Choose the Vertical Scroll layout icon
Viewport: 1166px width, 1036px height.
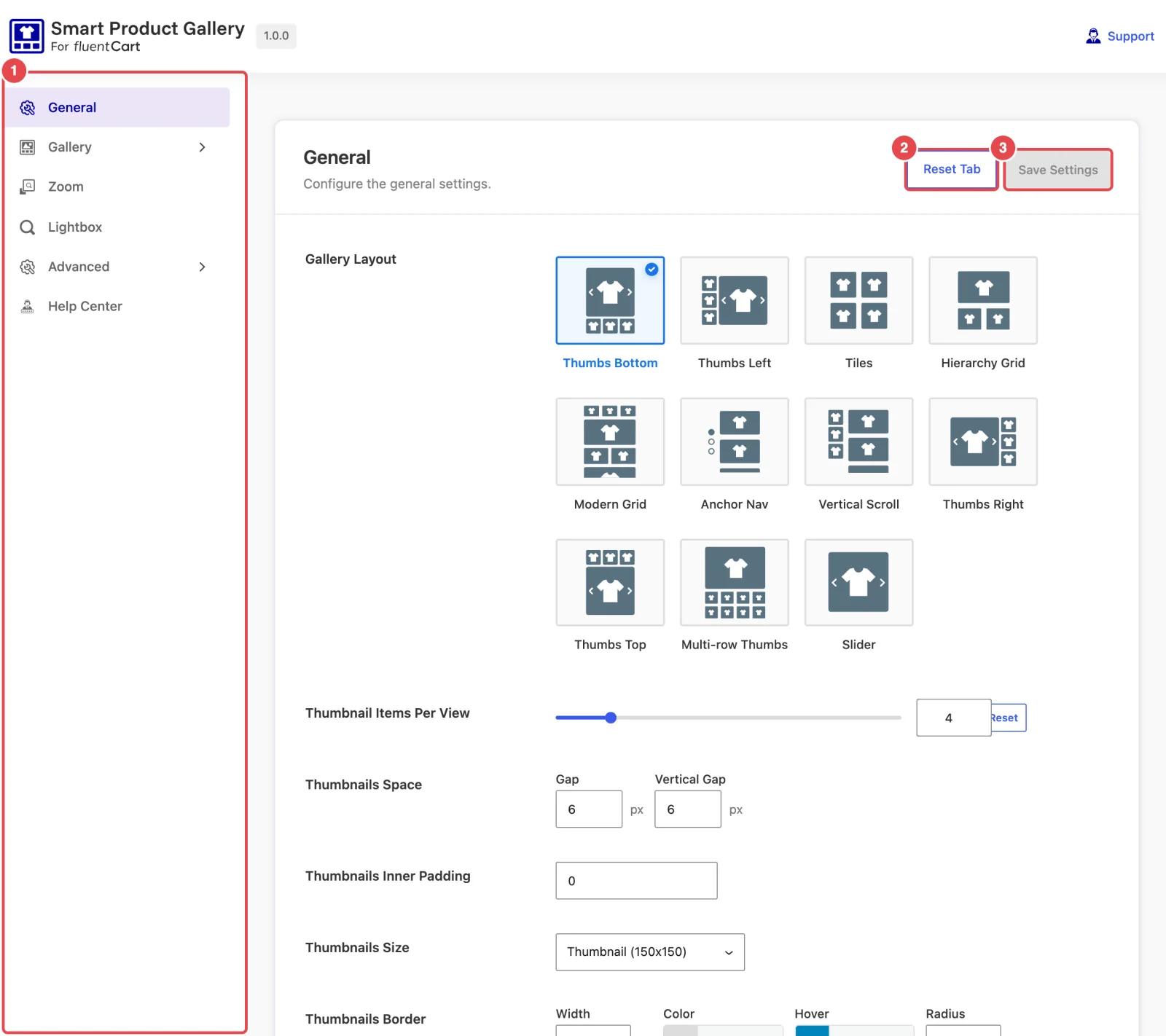click(858, 442)
